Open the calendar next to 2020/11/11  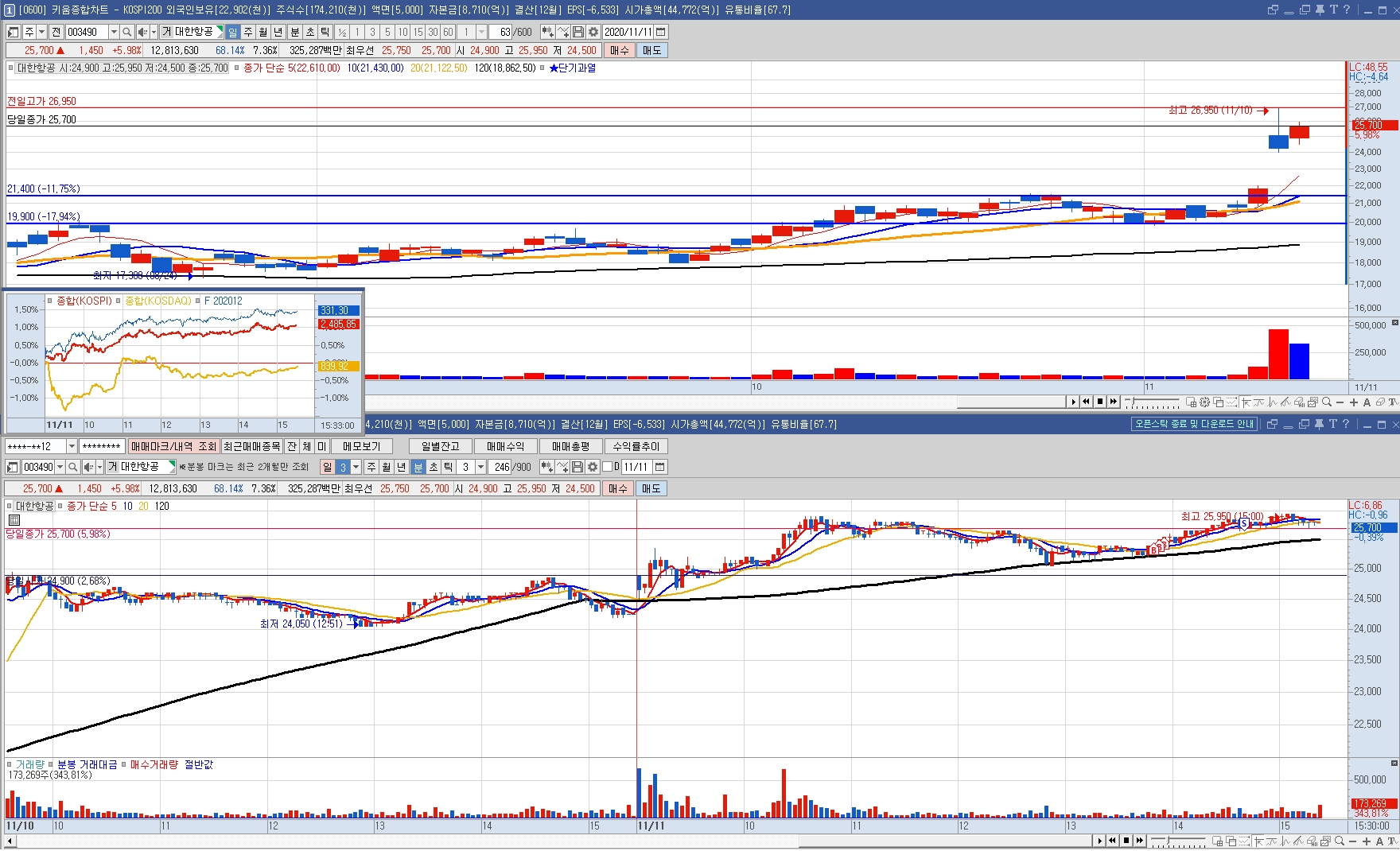click(661, 32)
